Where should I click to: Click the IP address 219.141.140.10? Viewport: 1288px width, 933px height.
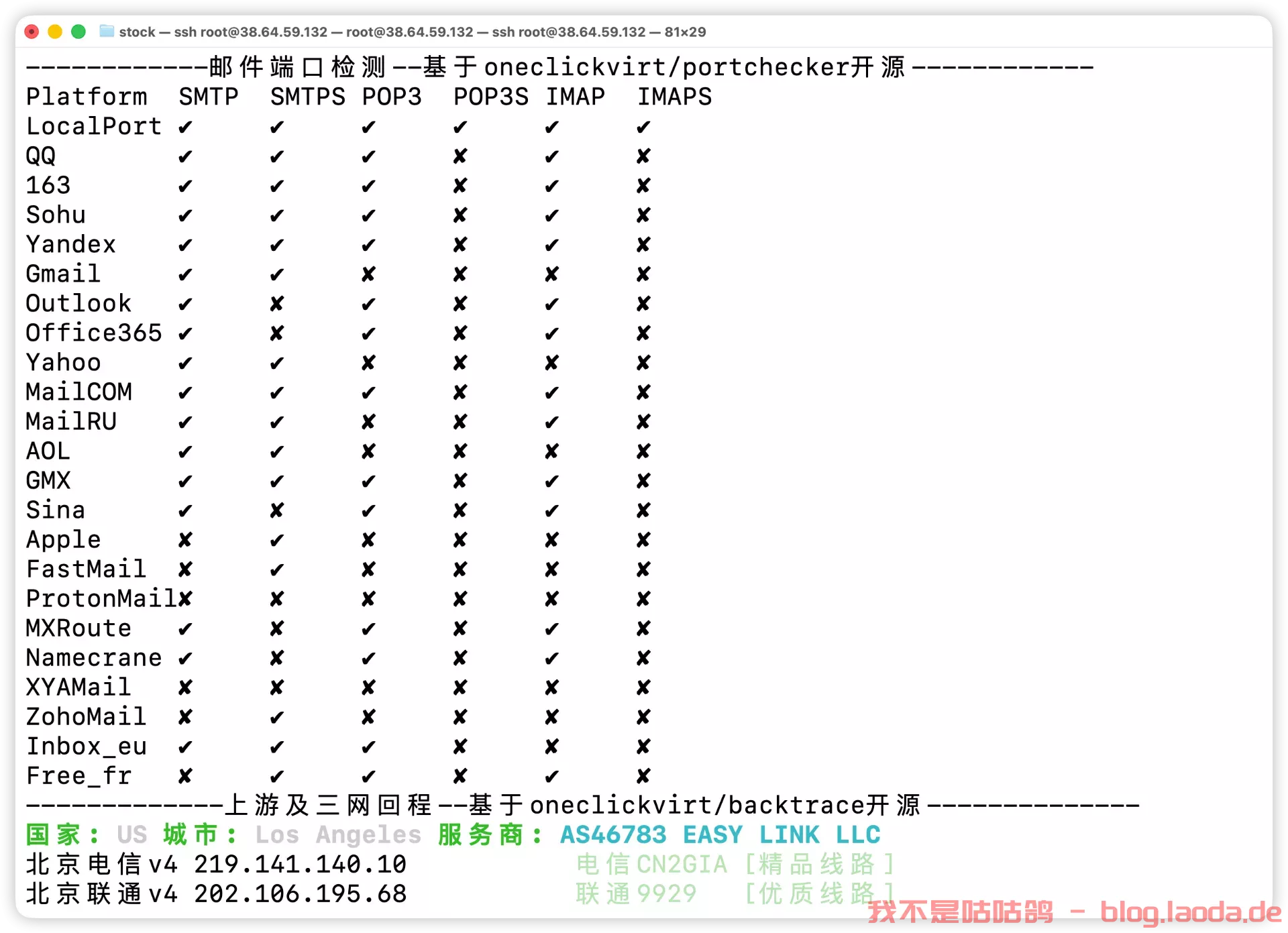coord(300,864)
